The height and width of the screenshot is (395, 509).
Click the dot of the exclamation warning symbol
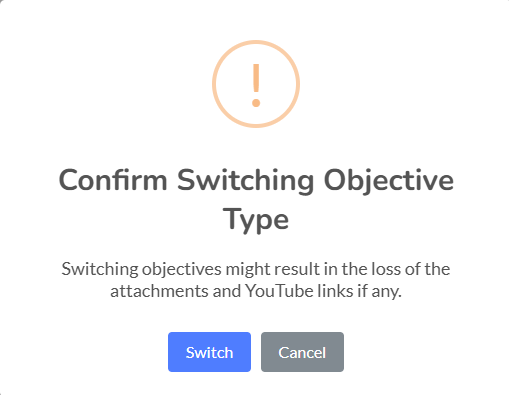coord(256,103)
